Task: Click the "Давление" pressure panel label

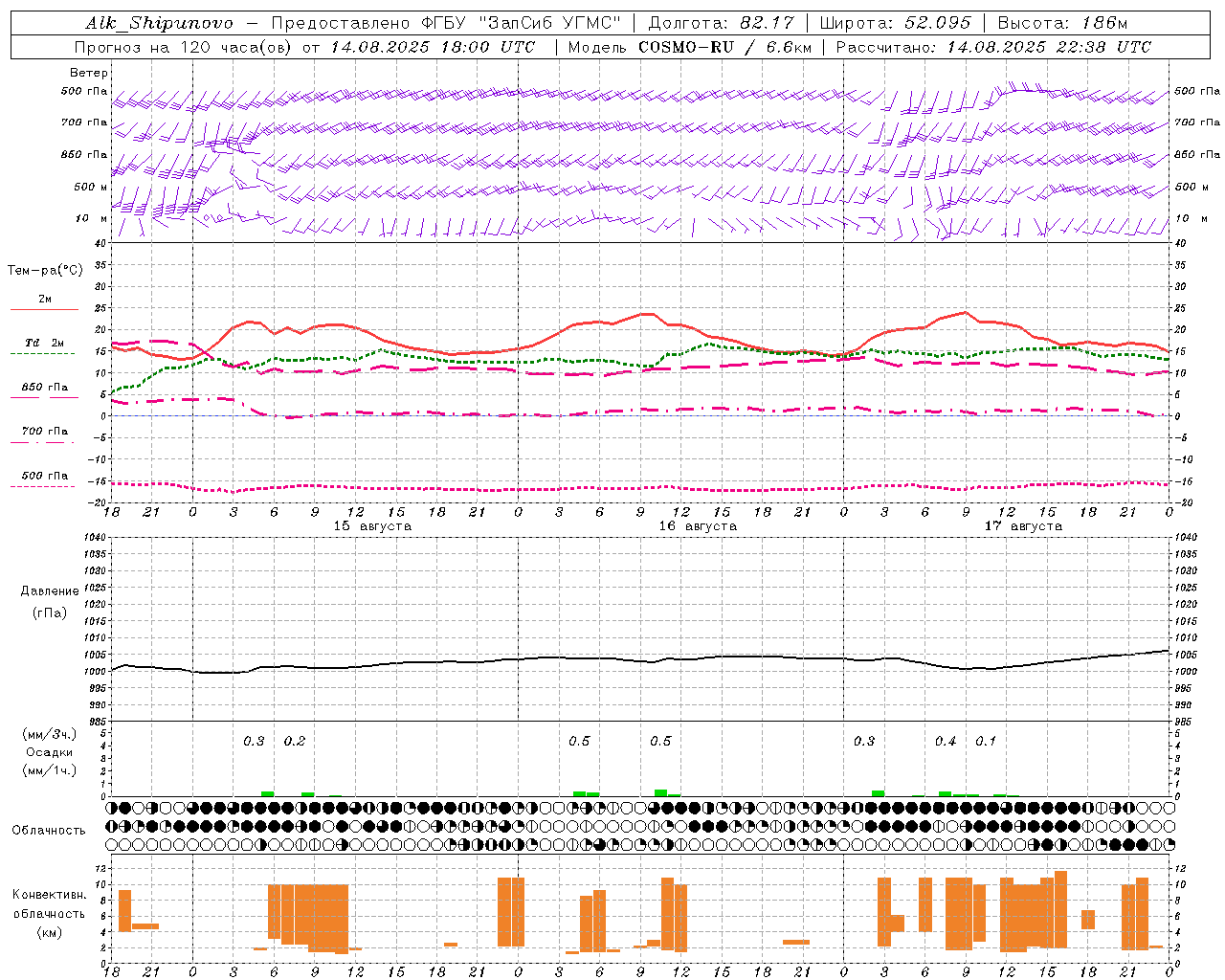Action: [x=50, y=591]
